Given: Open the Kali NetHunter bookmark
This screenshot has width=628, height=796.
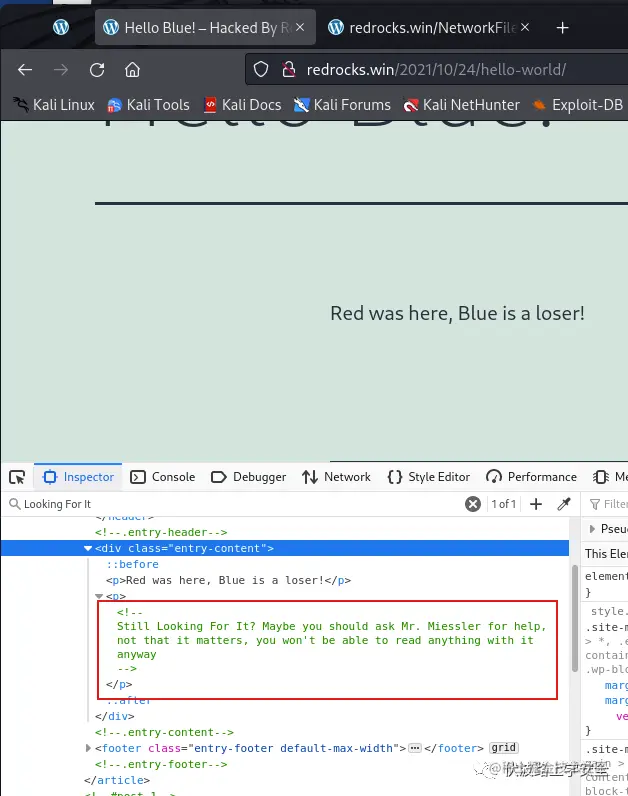Looking at the screenshot, I should pos(461,105).
